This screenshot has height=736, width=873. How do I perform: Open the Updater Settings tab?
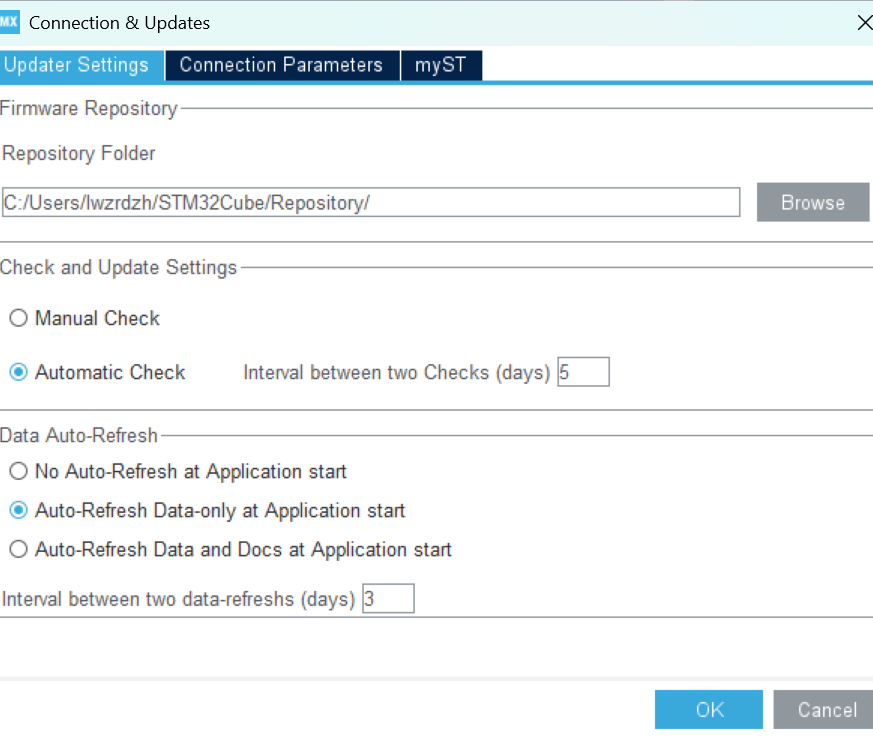(82, 65)
